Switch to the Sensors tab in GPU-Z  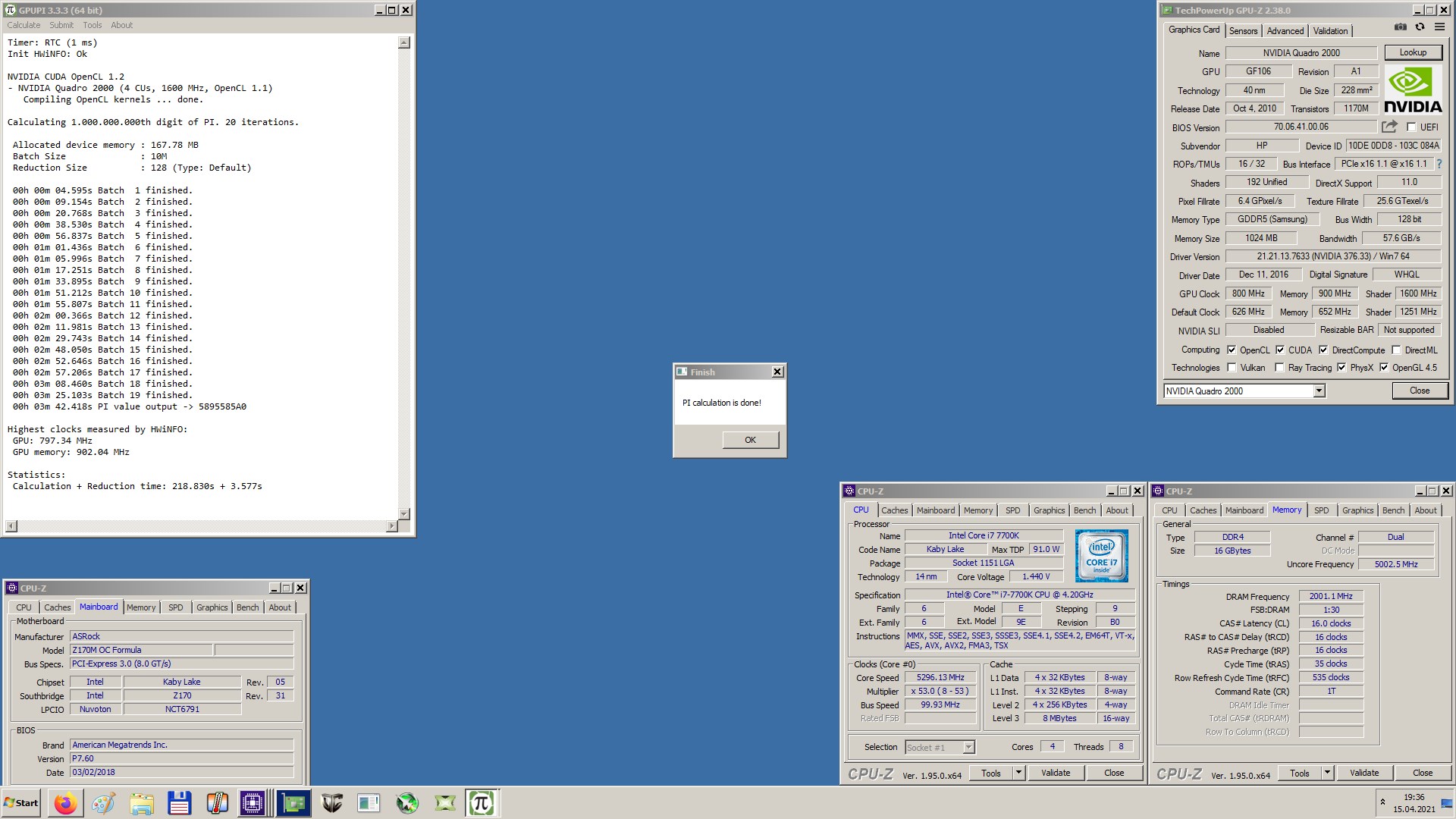point(1243,31)
